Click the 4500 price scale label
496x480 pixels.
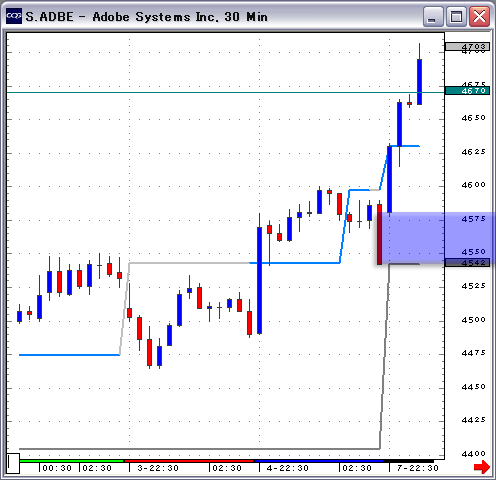tap(474, 320)
